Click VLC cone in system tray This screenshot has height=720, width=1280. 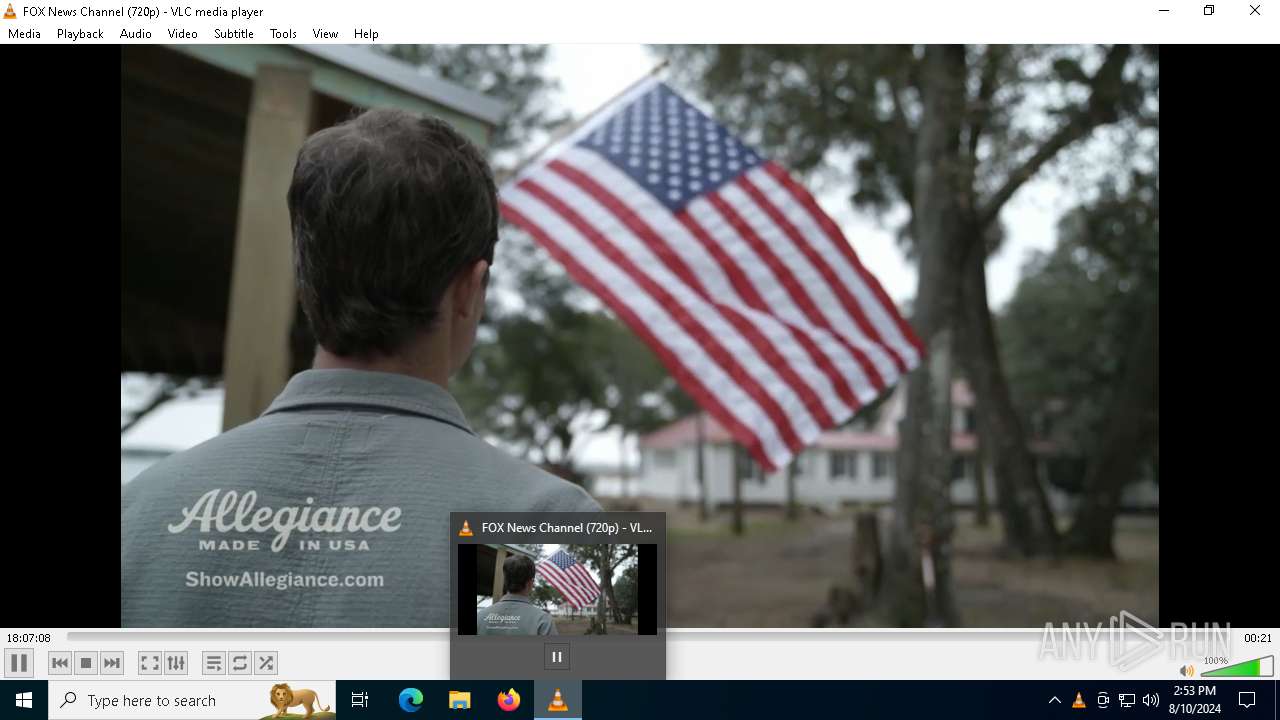pos(1079,700)
